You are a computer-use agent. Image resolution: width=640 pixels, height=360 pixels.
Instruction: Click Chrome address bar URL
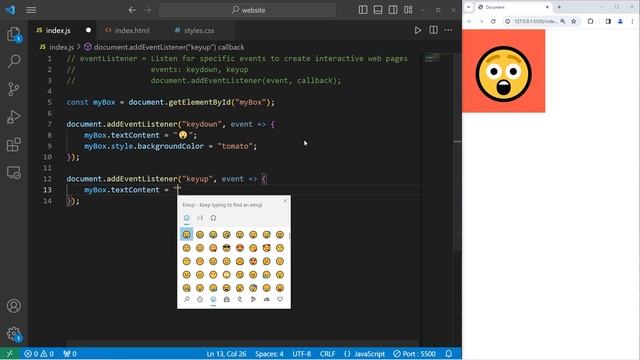point(536,21)
